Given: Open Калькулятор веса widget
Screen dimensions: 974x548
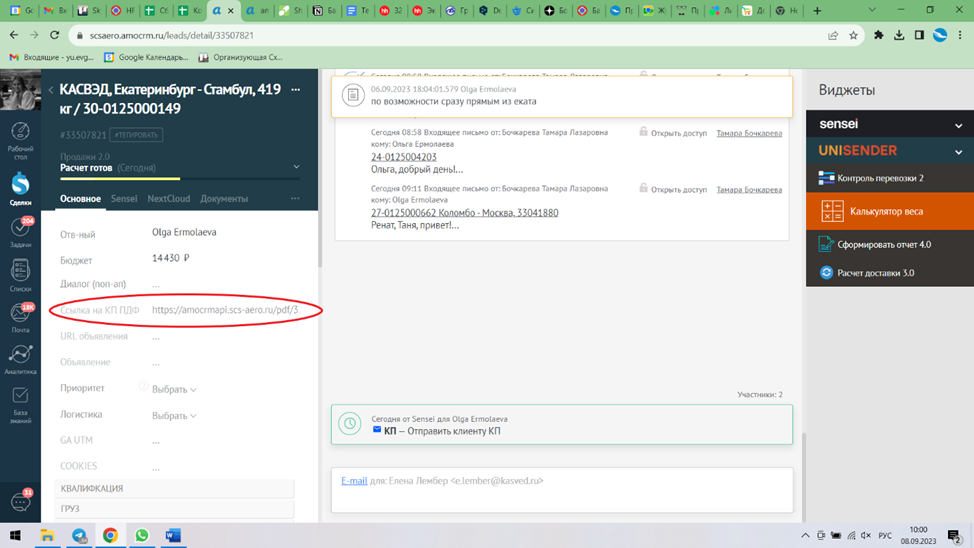Looking at the screenshot, I should point(886,211).
